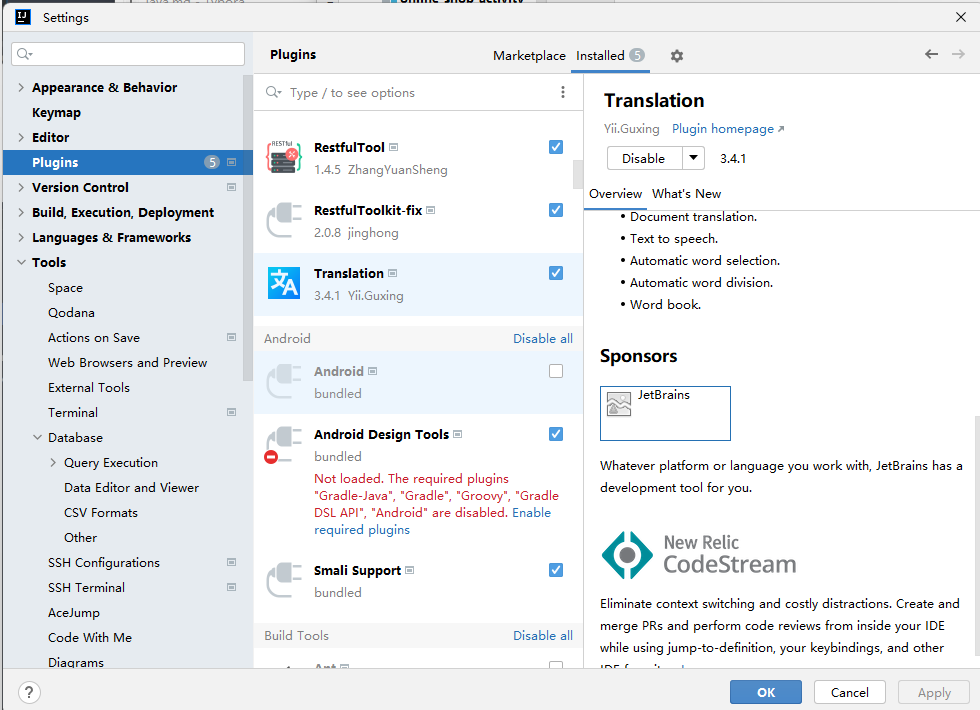Click the settings search magnifier icon
This screenshot has width=980, height=710.
coord(24,54)
